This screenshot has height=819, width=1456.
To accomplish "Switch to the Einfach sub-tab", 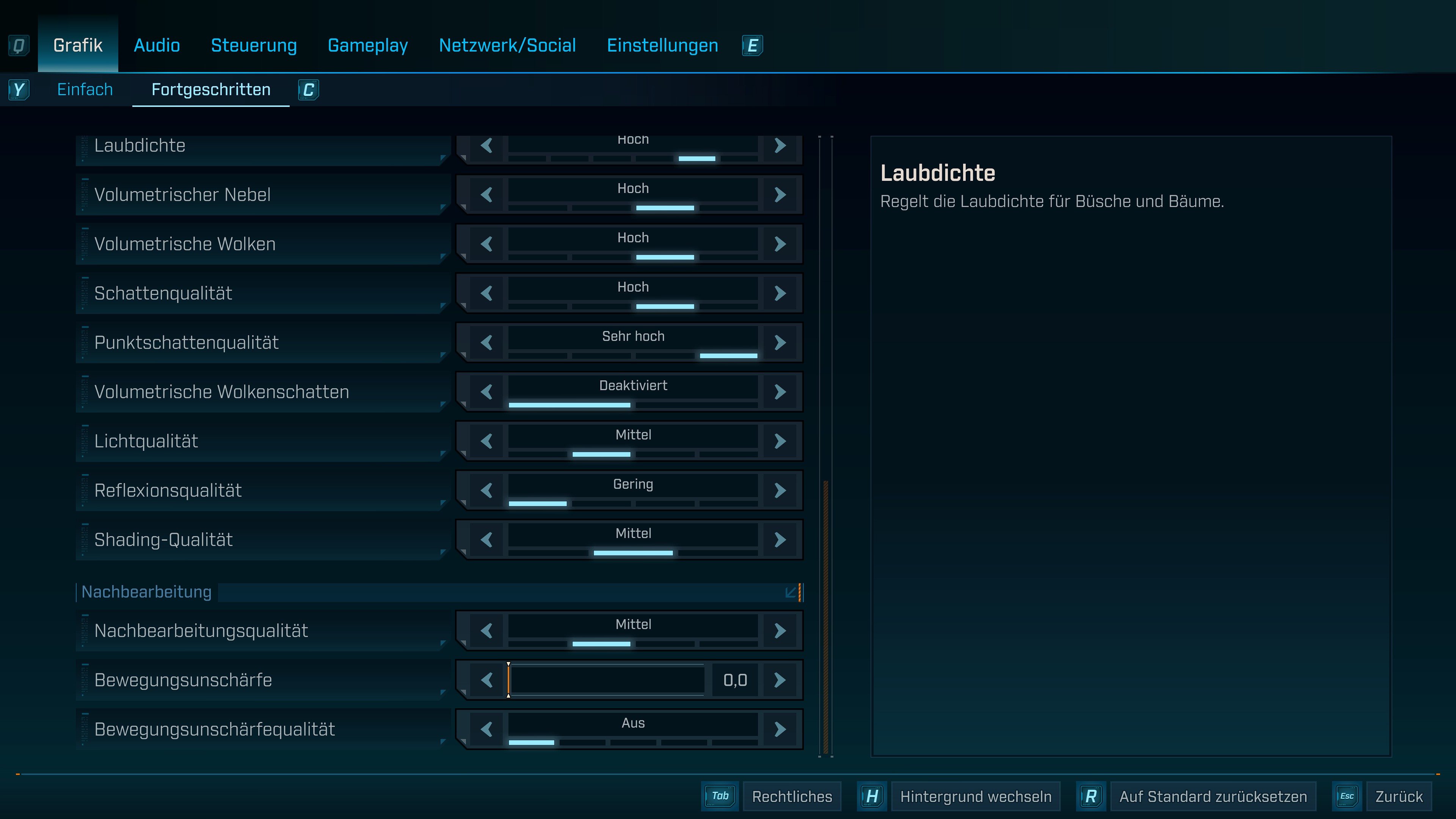I will pos(85,89).
